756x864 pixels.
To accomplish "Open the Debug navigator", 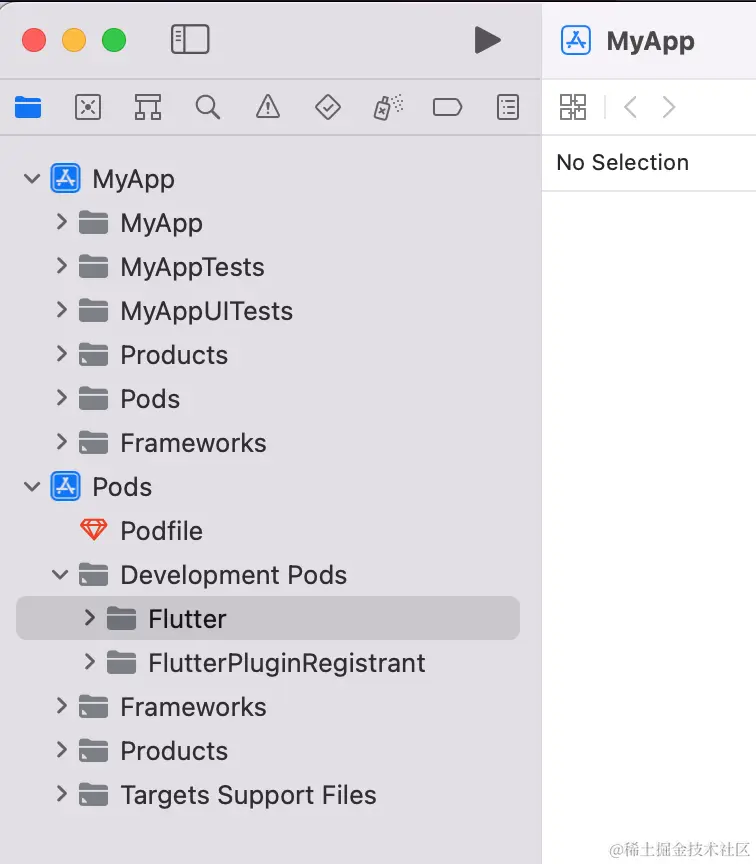I will [x=388, y=107].
